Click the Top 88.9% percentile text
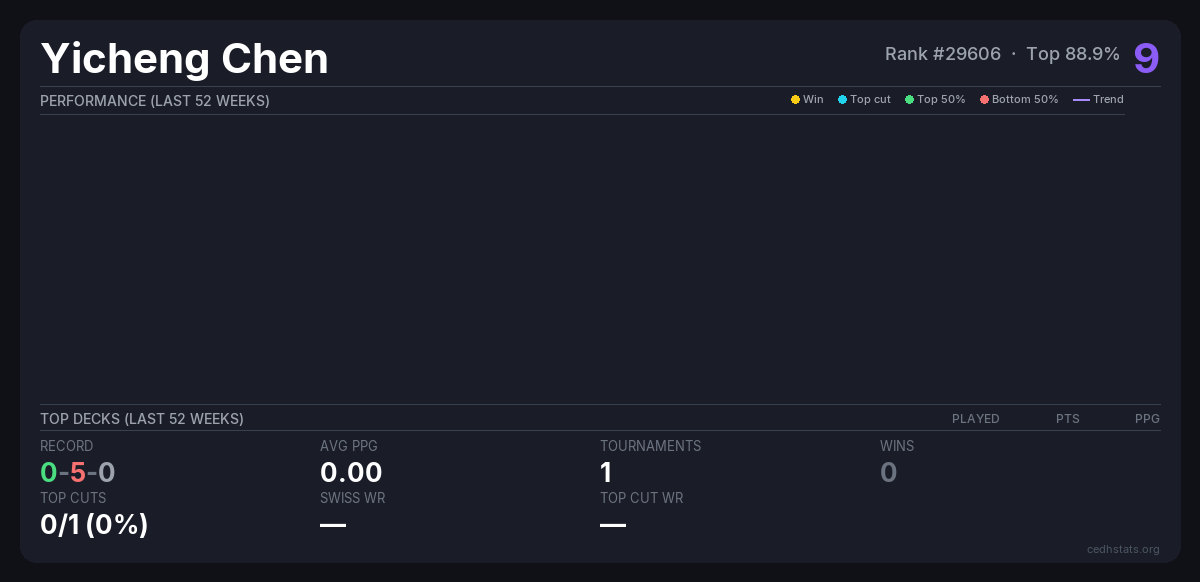This screenshot has width=1200, height=582. click(1072, 54)
